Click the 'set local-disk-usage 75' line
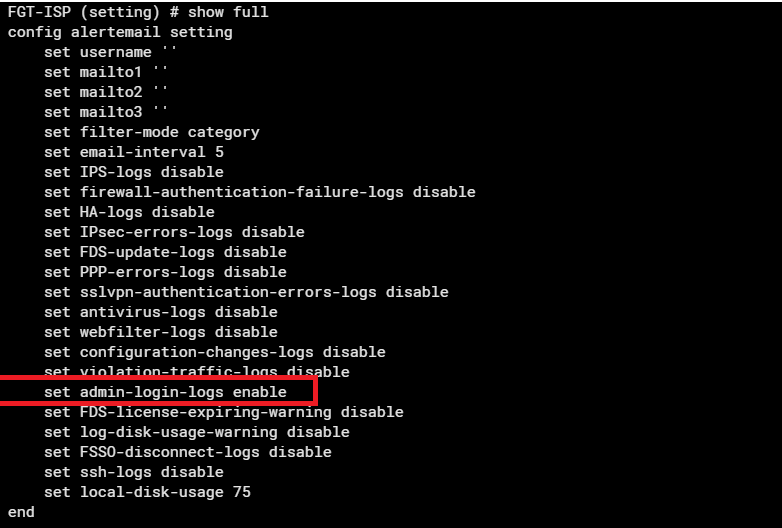Image resolution: width=782 pixels, height=528 pixels. pos(147,492)
